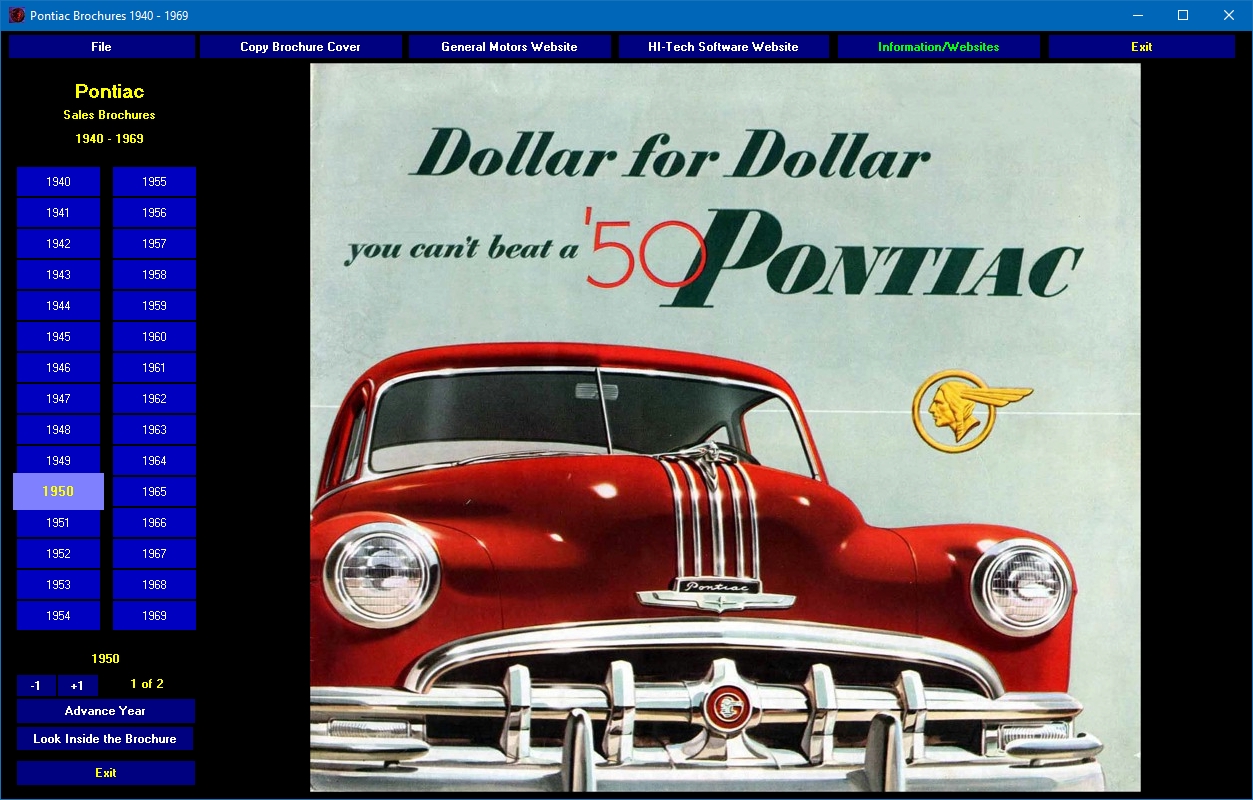Open General Motors Website
The height and width of the screenshot is (800, 1253).
point(509,47)
